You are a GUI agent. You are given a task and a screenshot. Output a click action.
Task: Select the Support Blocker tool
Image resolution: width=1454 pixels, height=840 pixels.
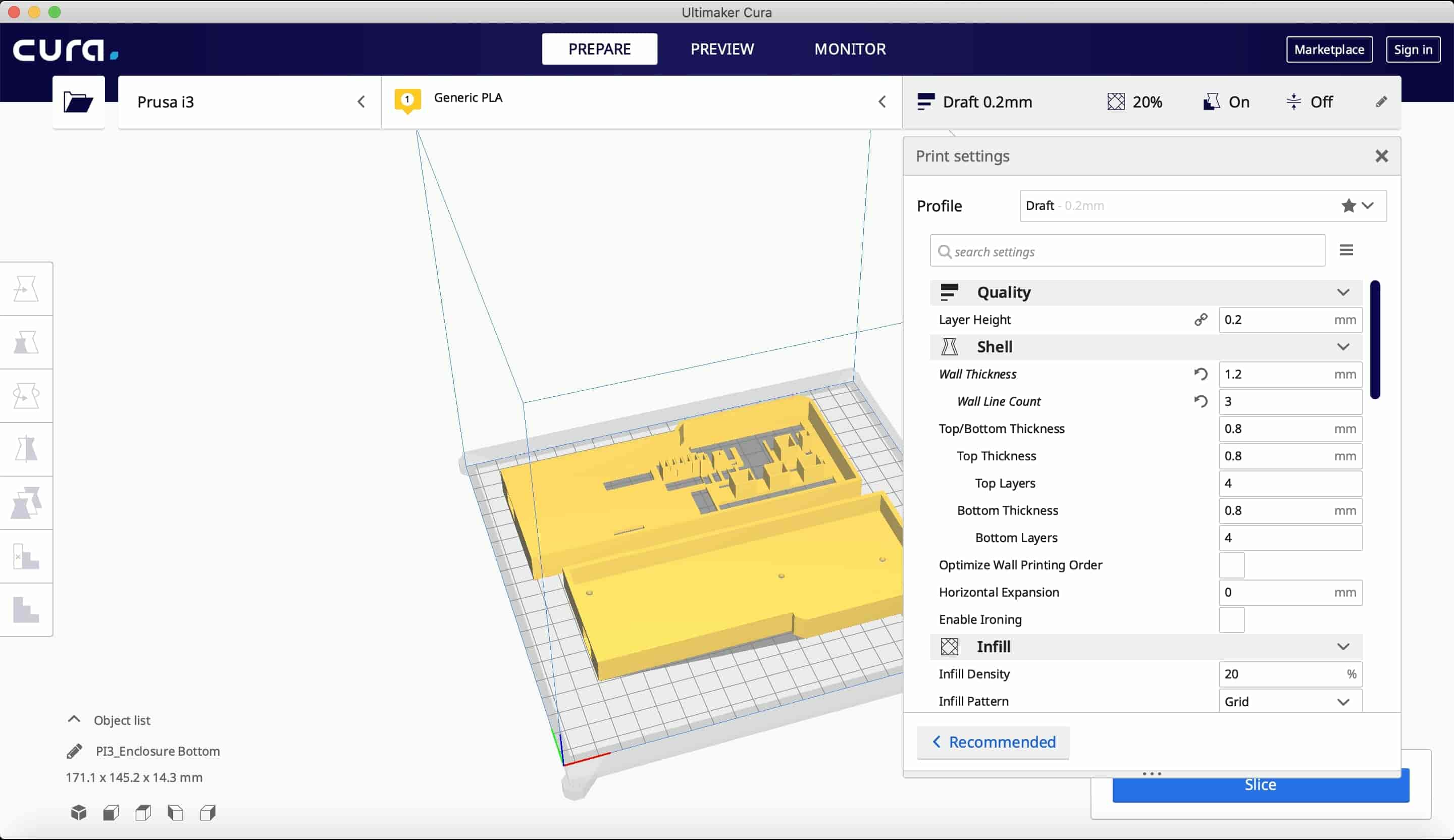[26, 557]
